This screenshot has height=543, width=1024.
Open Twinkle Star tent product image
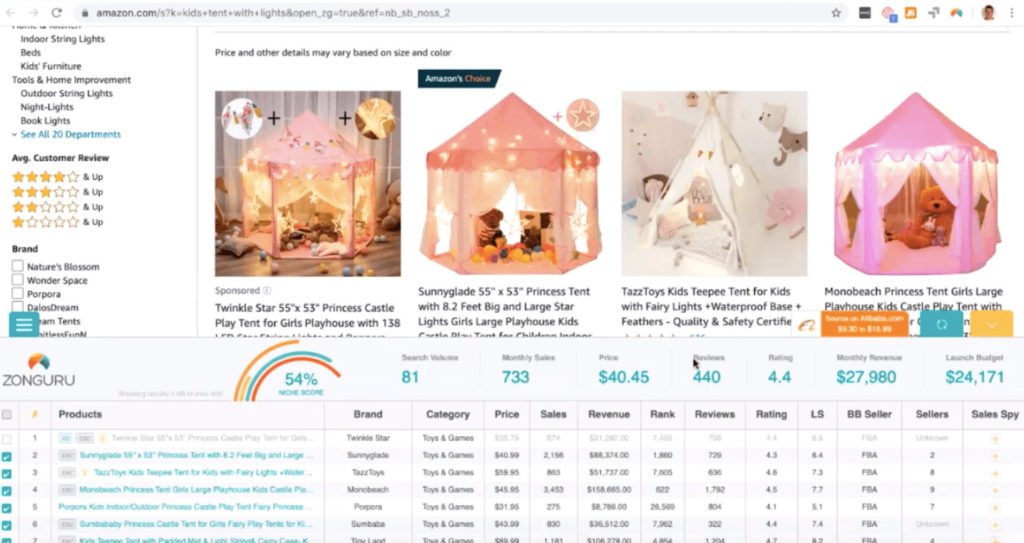308,184
